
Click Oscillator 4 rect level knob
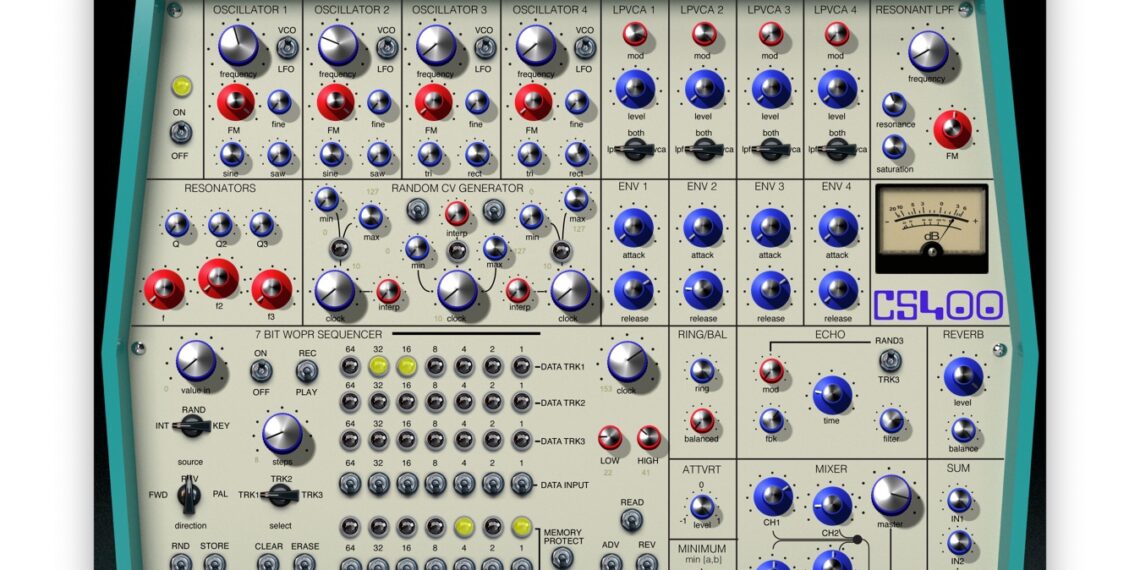577,154
